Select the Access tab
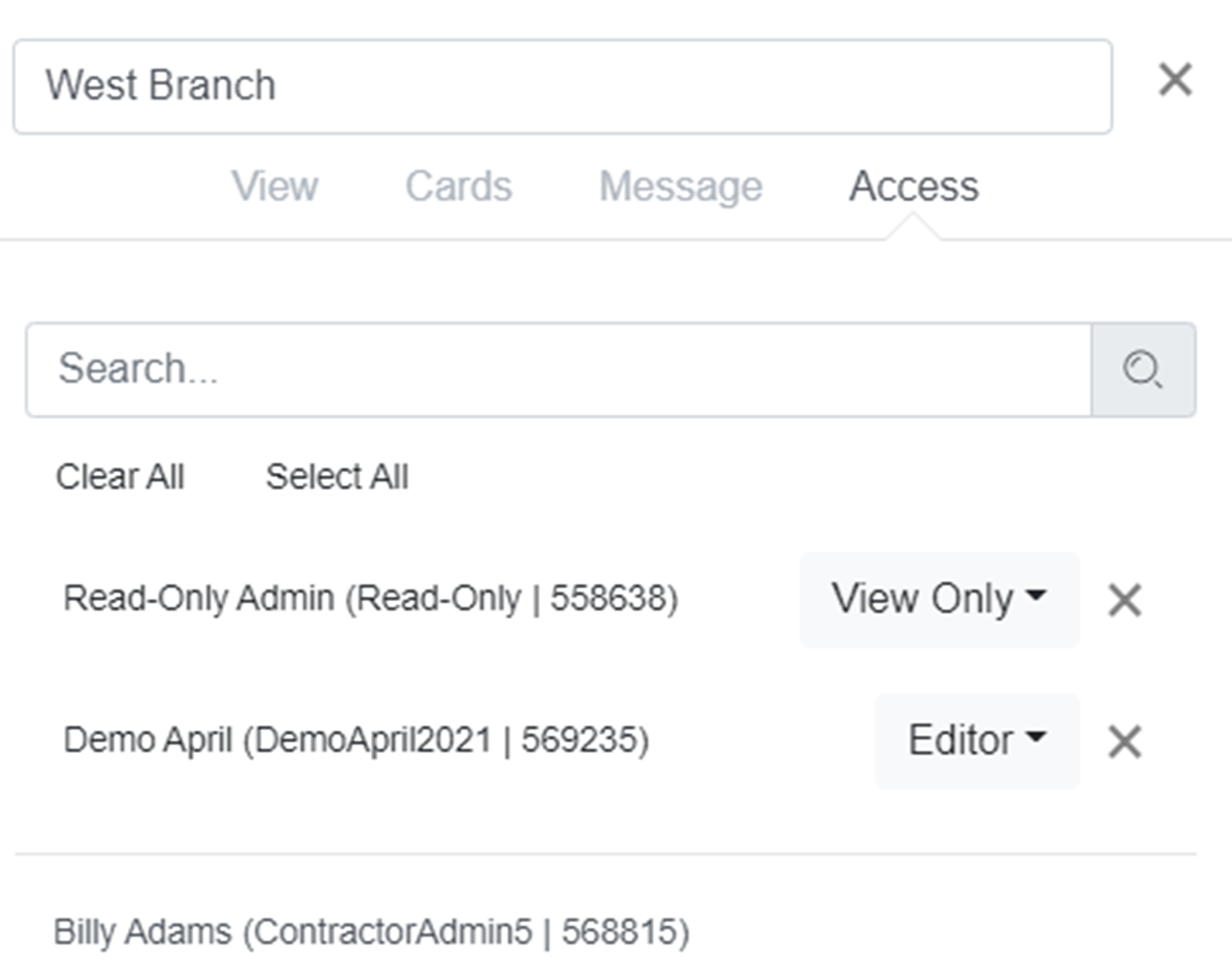Image resolution: width=1232 pixels, height=978 pixels. tap(913, 187)
